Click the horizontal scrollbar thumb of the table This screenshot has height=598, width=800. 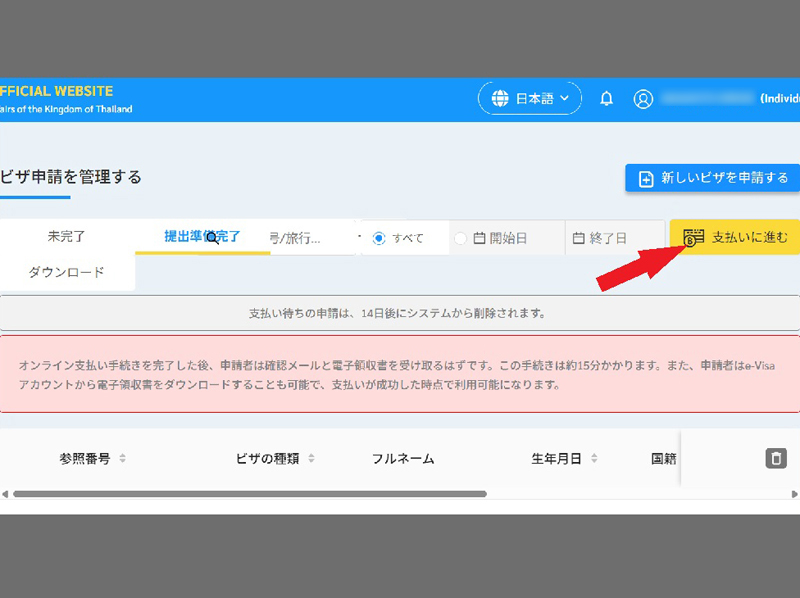pyautogui.click(x=250, y=494)
